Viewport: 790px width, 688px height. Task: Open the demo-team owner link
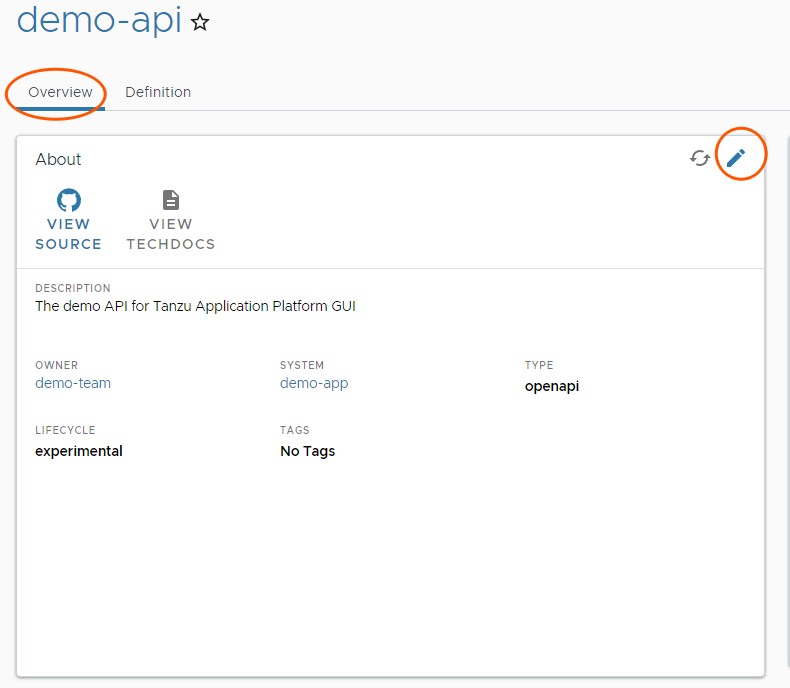coord(73,383)
